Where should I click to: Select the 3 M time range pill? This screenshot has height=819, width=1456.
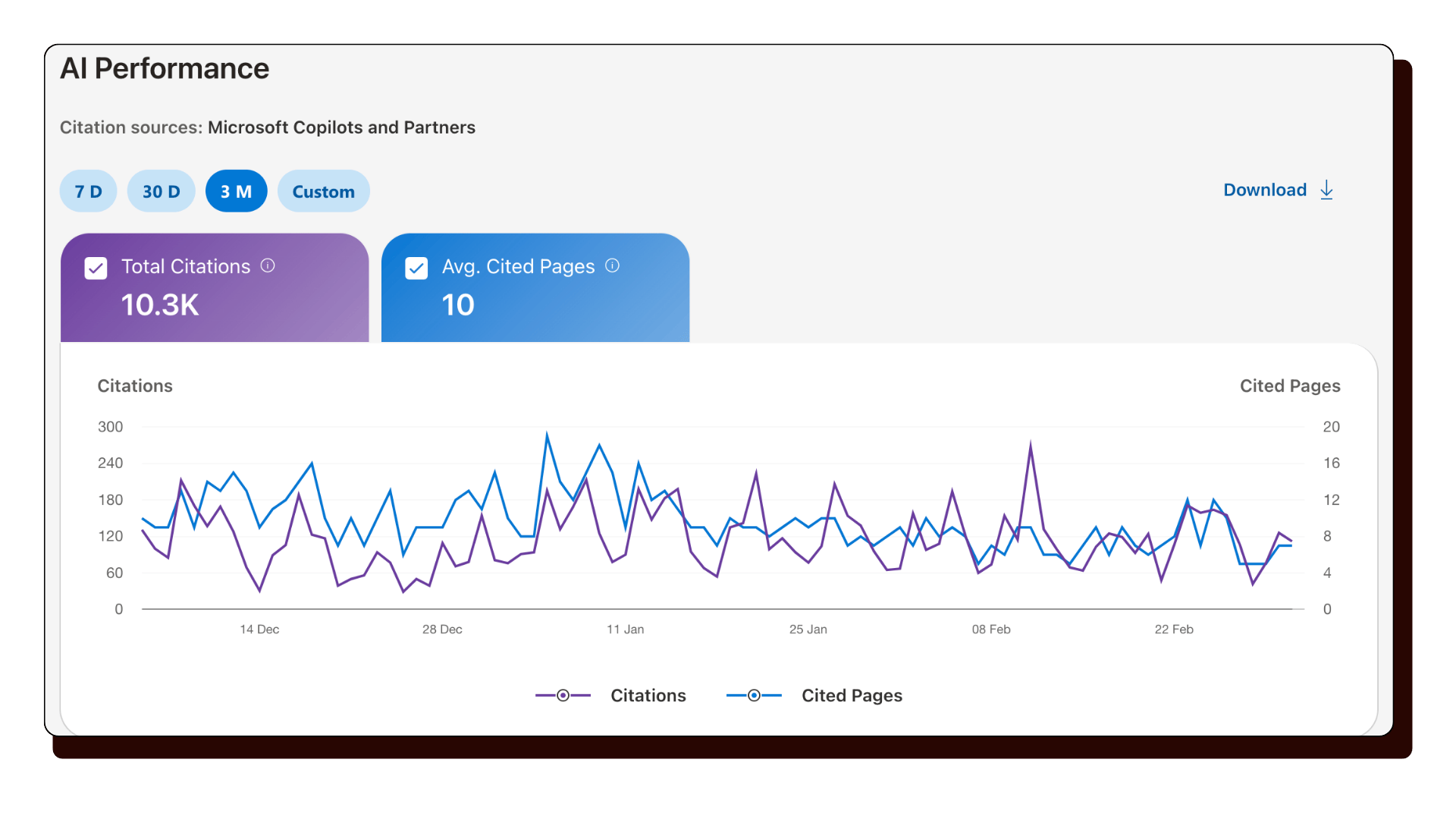click(236, 191)
